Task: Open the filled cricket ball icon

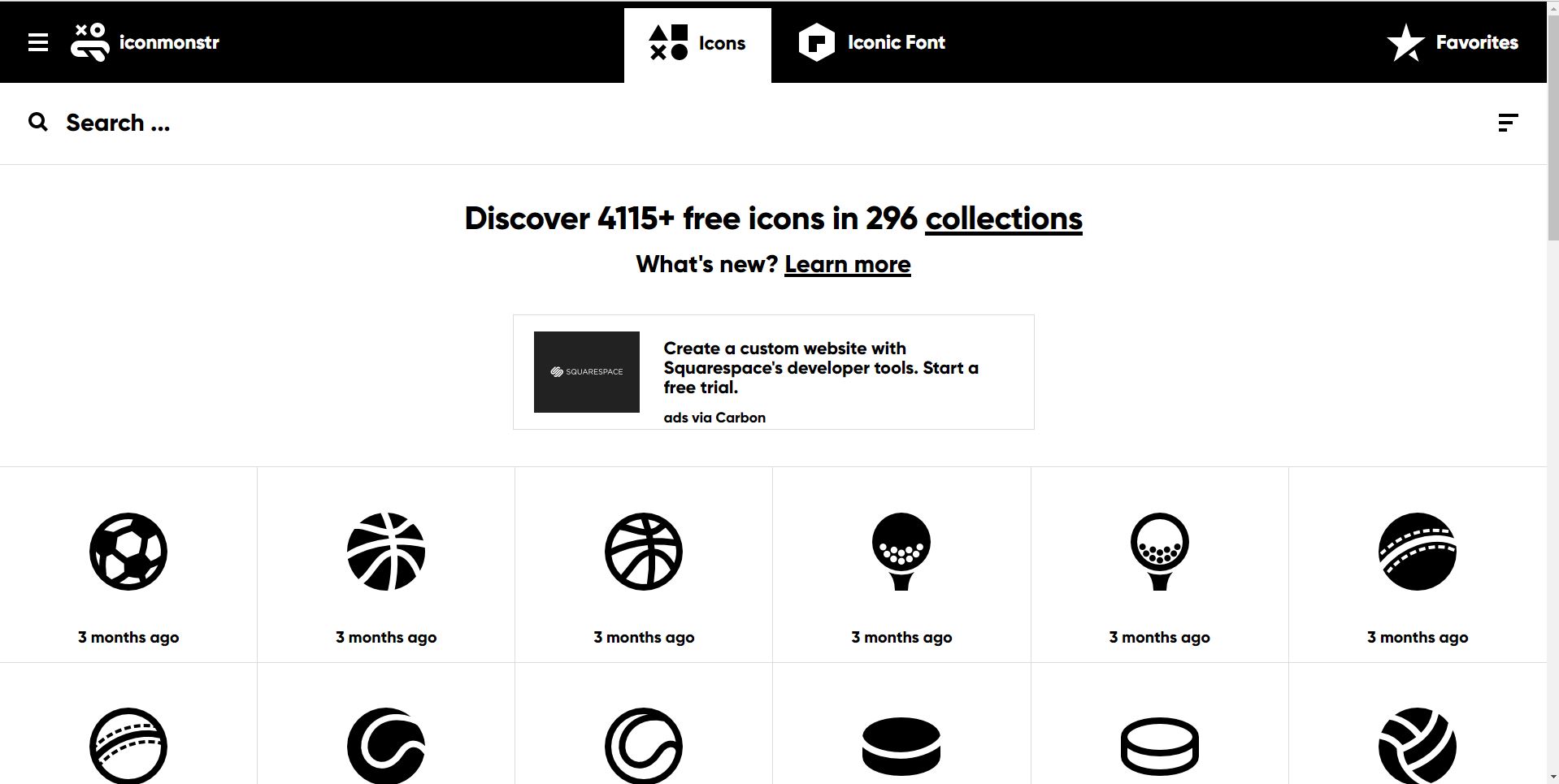Action: (1417, 552)
